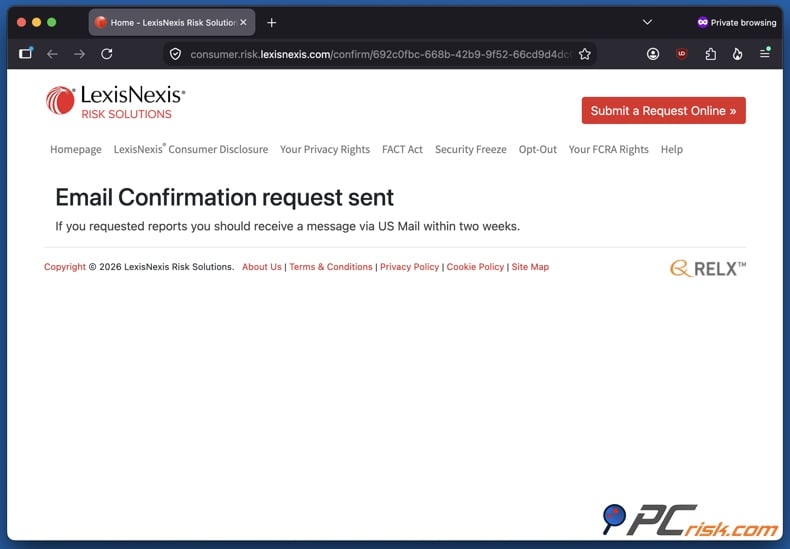Open the browser hamburger menu

click(x=765, y=53)
